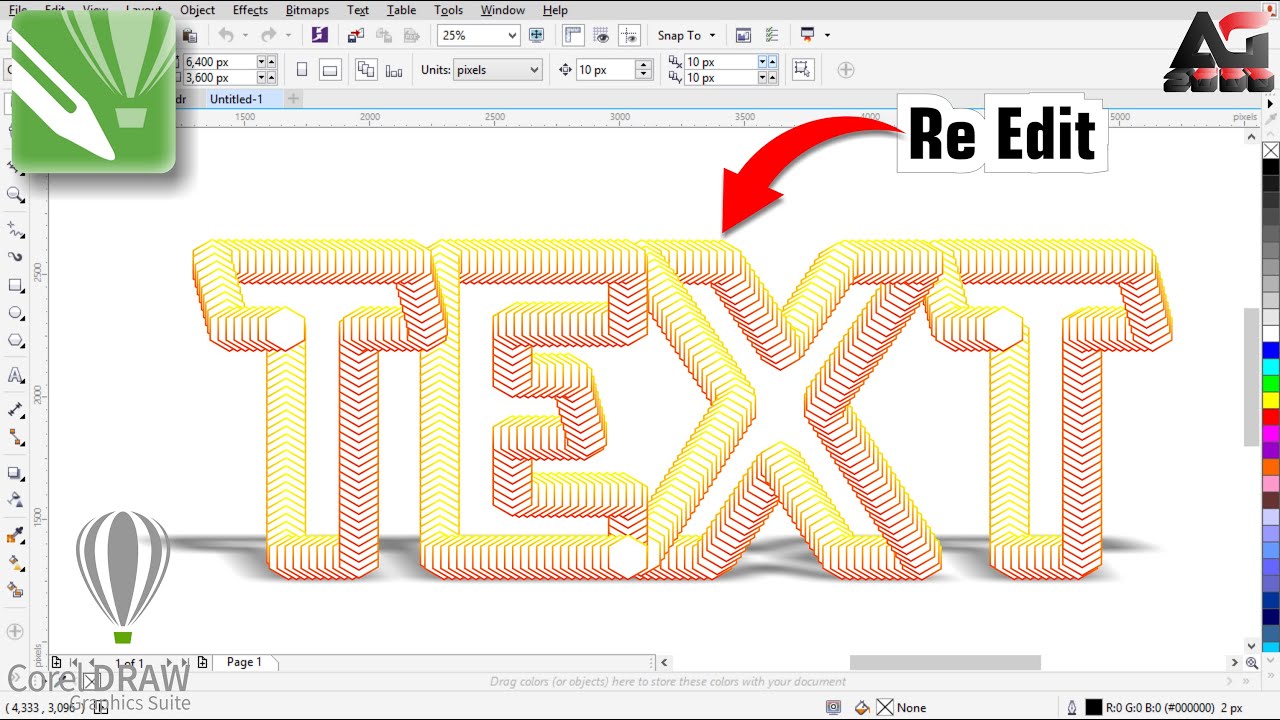
Task: Switch page to landscape orientation
Action: (330, 70)
